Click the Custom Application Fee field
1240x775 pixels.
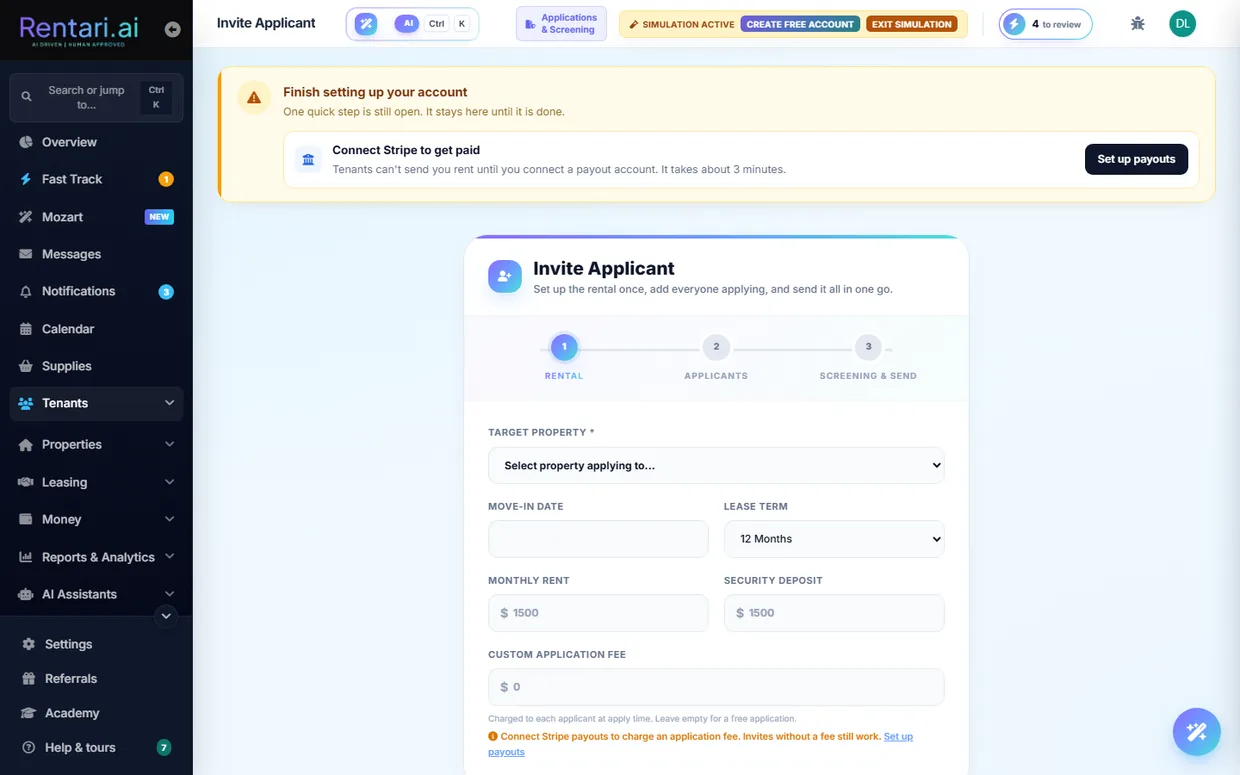pos(716,687)
